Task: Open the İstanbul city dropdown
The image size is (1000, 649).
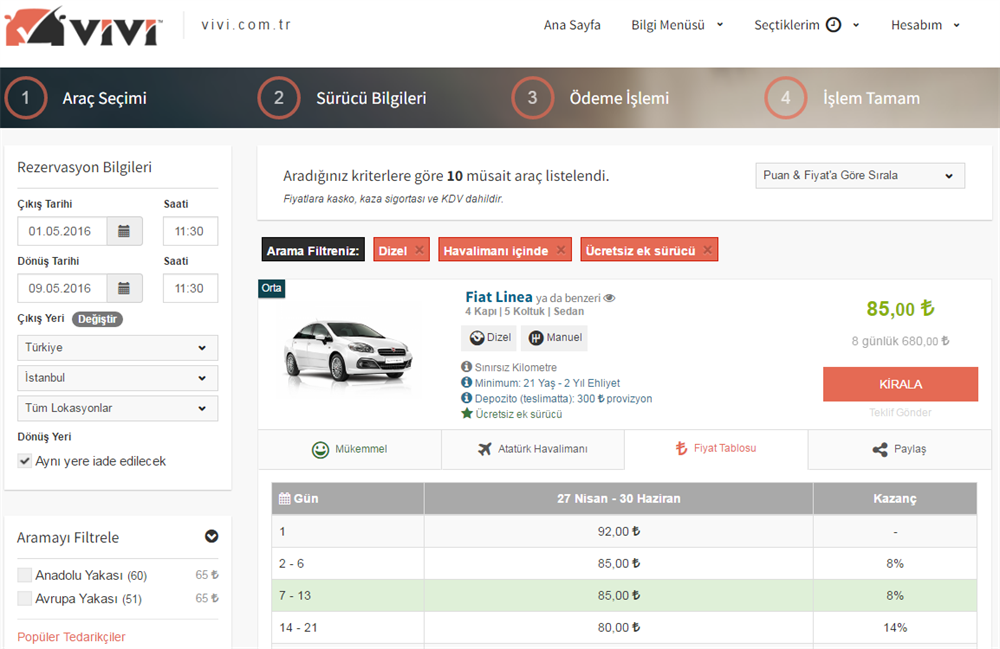Action: click(117, 378)
